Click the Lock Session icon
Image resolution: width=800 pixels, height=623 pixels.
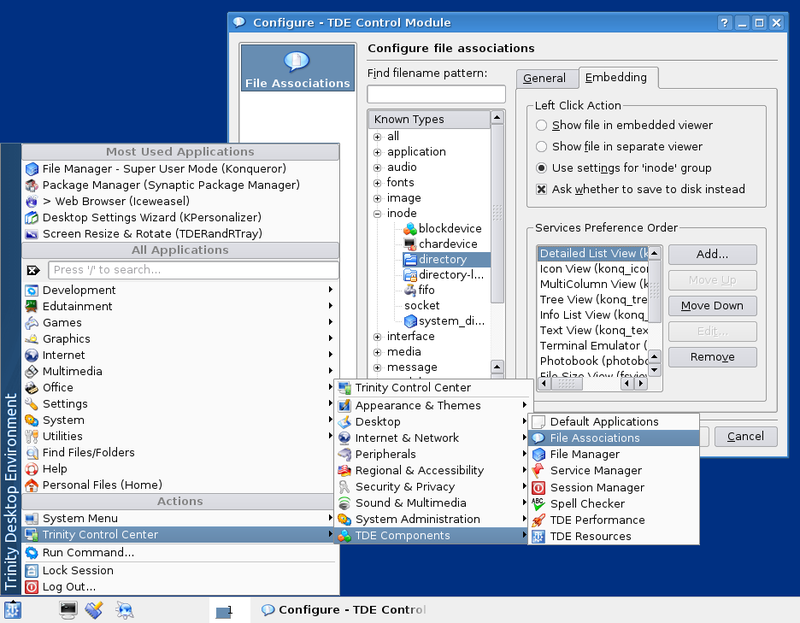pos(32,570)
